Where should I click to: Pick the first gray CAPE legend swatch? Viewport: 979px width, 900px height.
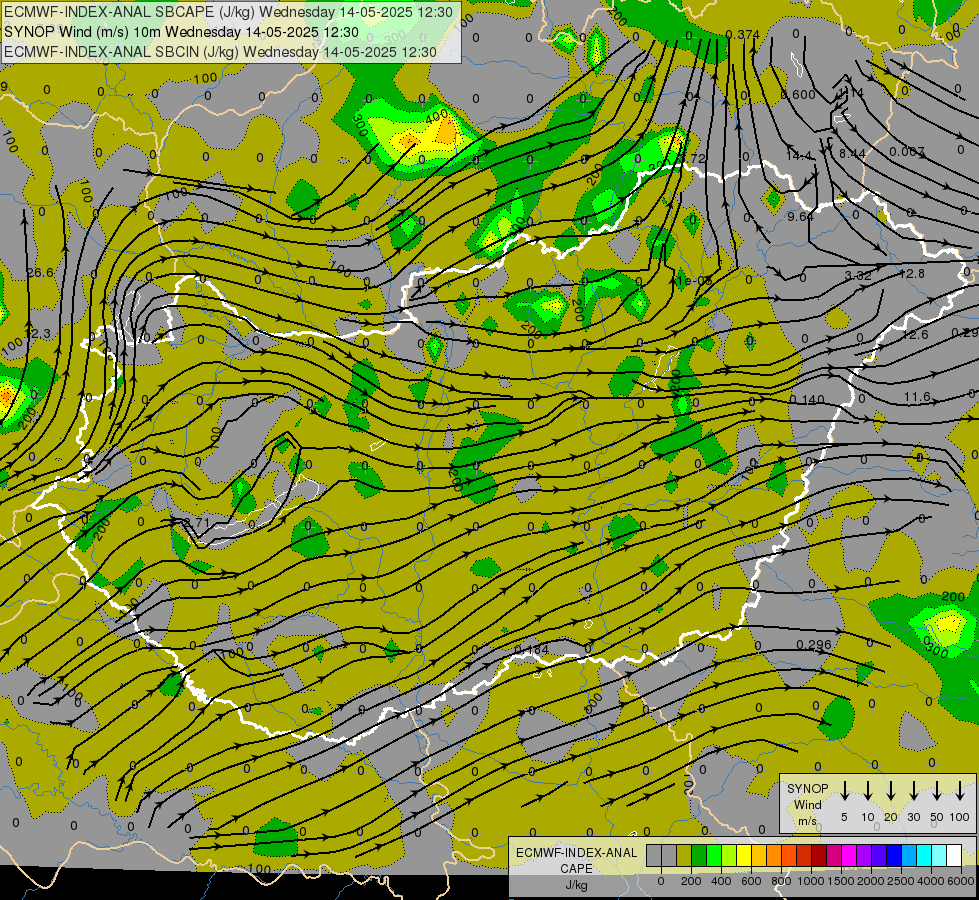click(x=654, y=855)
